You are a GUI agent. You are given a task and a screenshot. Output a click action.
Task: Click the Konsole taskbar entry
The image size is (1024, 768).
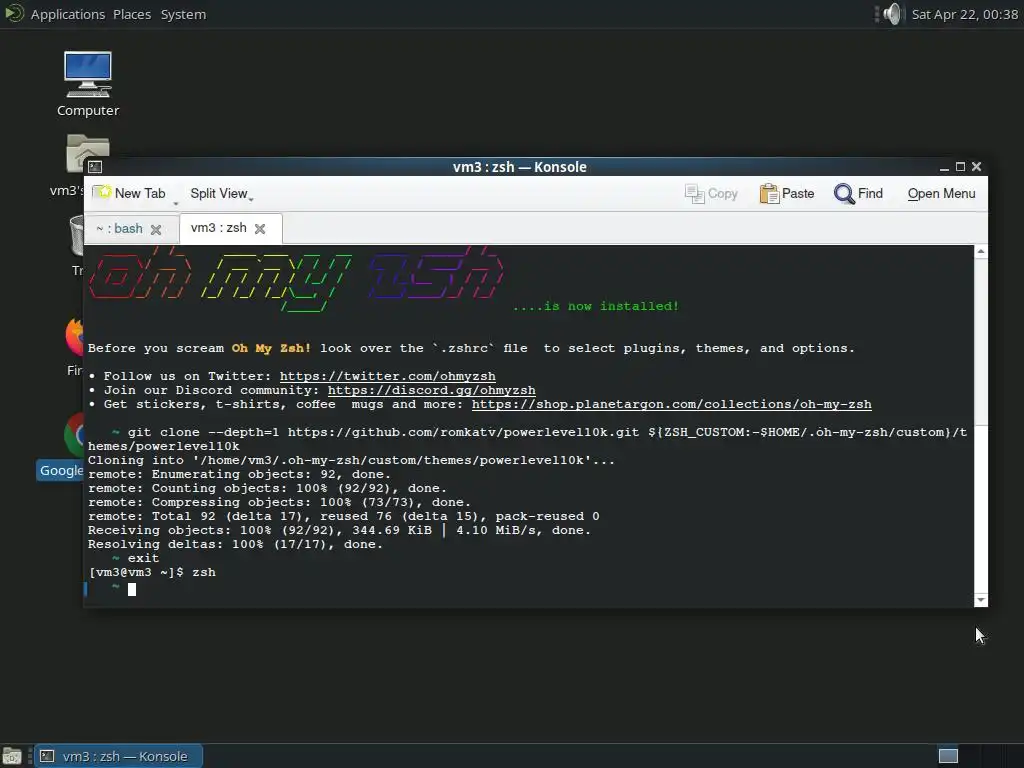118,756
